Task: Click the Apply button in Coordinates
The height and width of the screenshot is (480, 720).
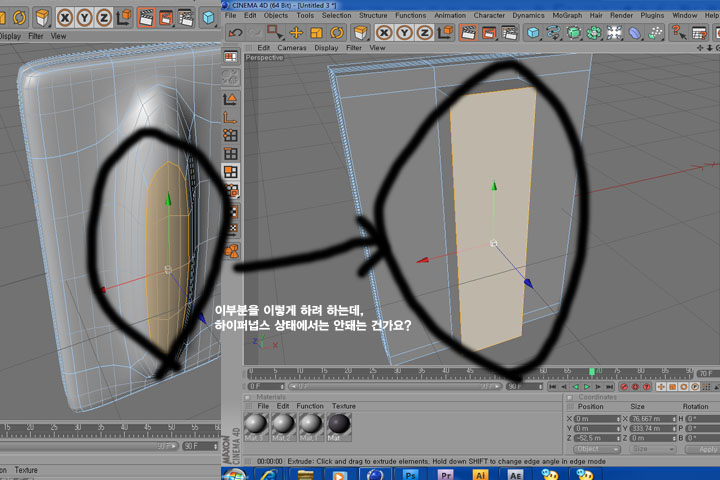Action: [703, 449]
